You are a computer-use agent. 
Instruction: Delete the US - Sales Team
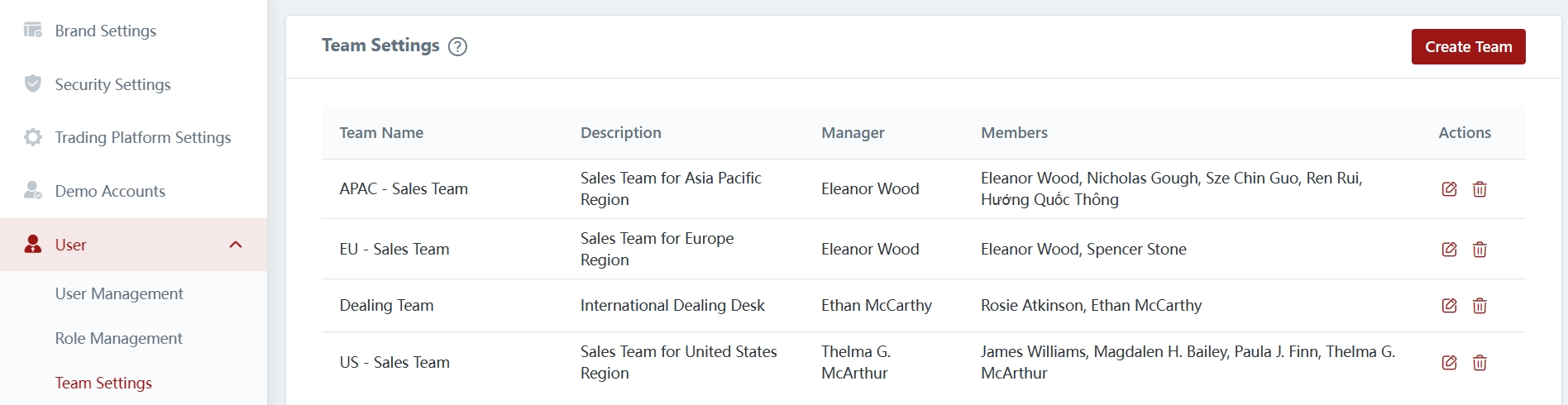(x=1480, y=363)
